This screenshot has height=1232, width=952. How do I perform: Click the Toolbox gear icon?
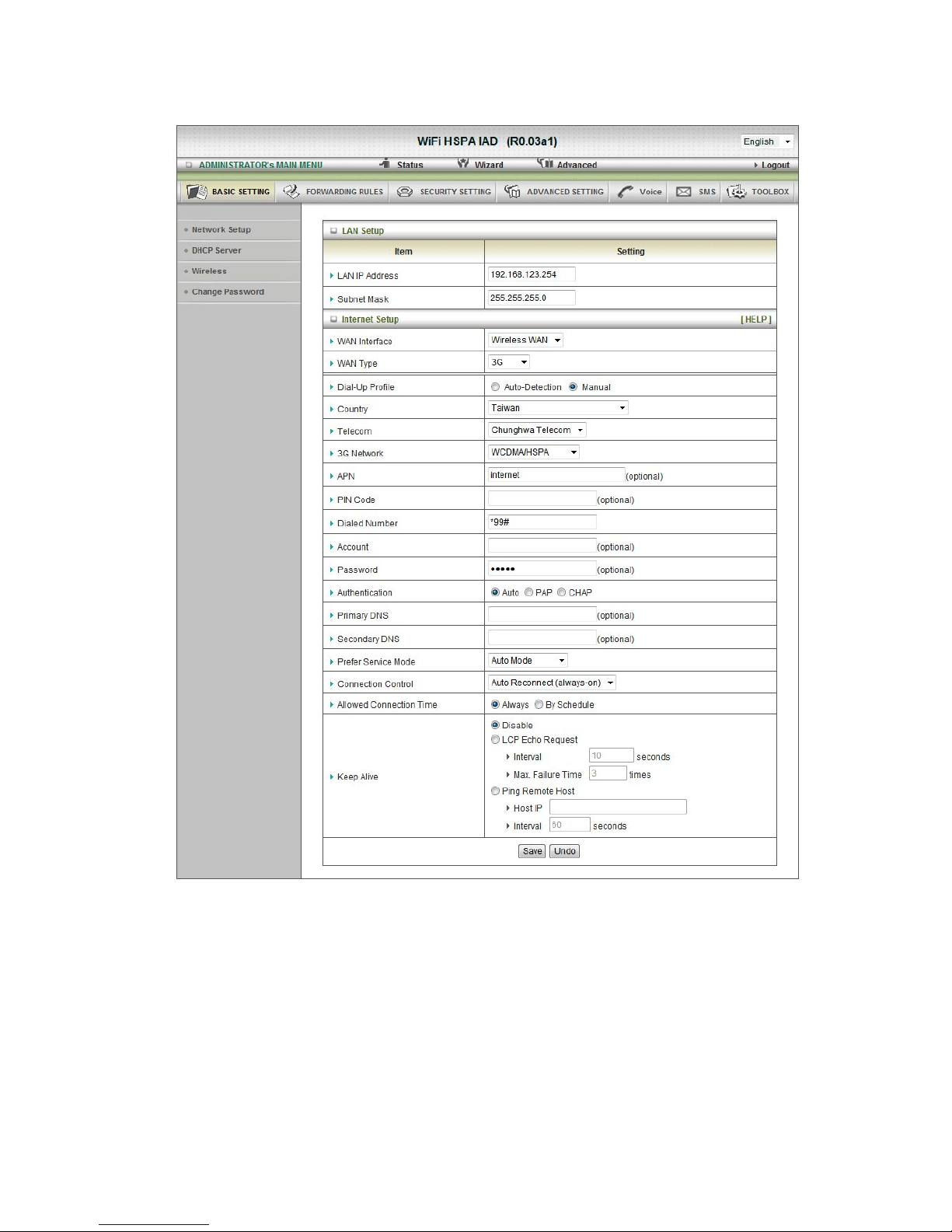tap(736, 191)
